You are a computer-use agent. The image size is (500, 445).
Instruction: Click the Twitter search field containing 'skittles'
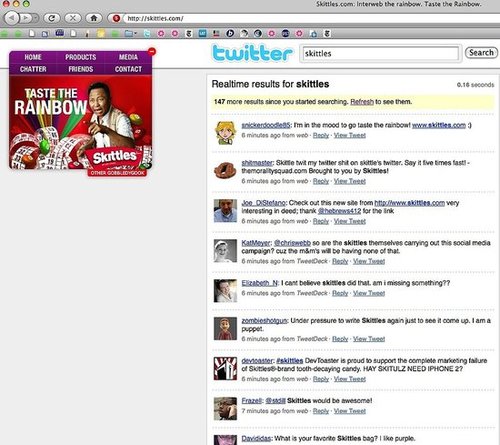click(x=380, y=53)
